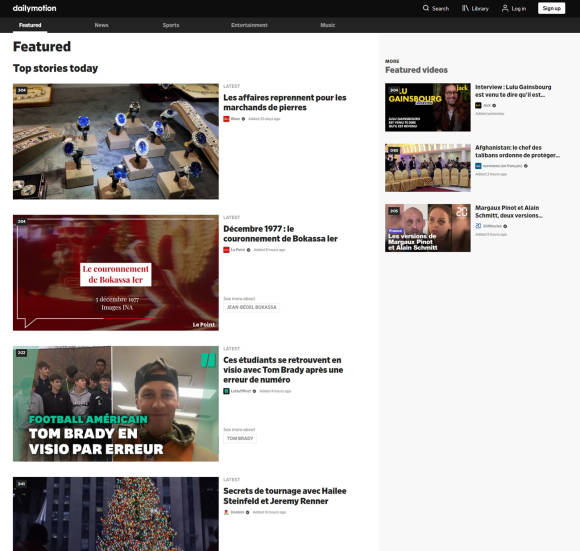Click verified badge next to LeHuffPost
This screenshot has width=580, height=551.
[x=254, y=391]
